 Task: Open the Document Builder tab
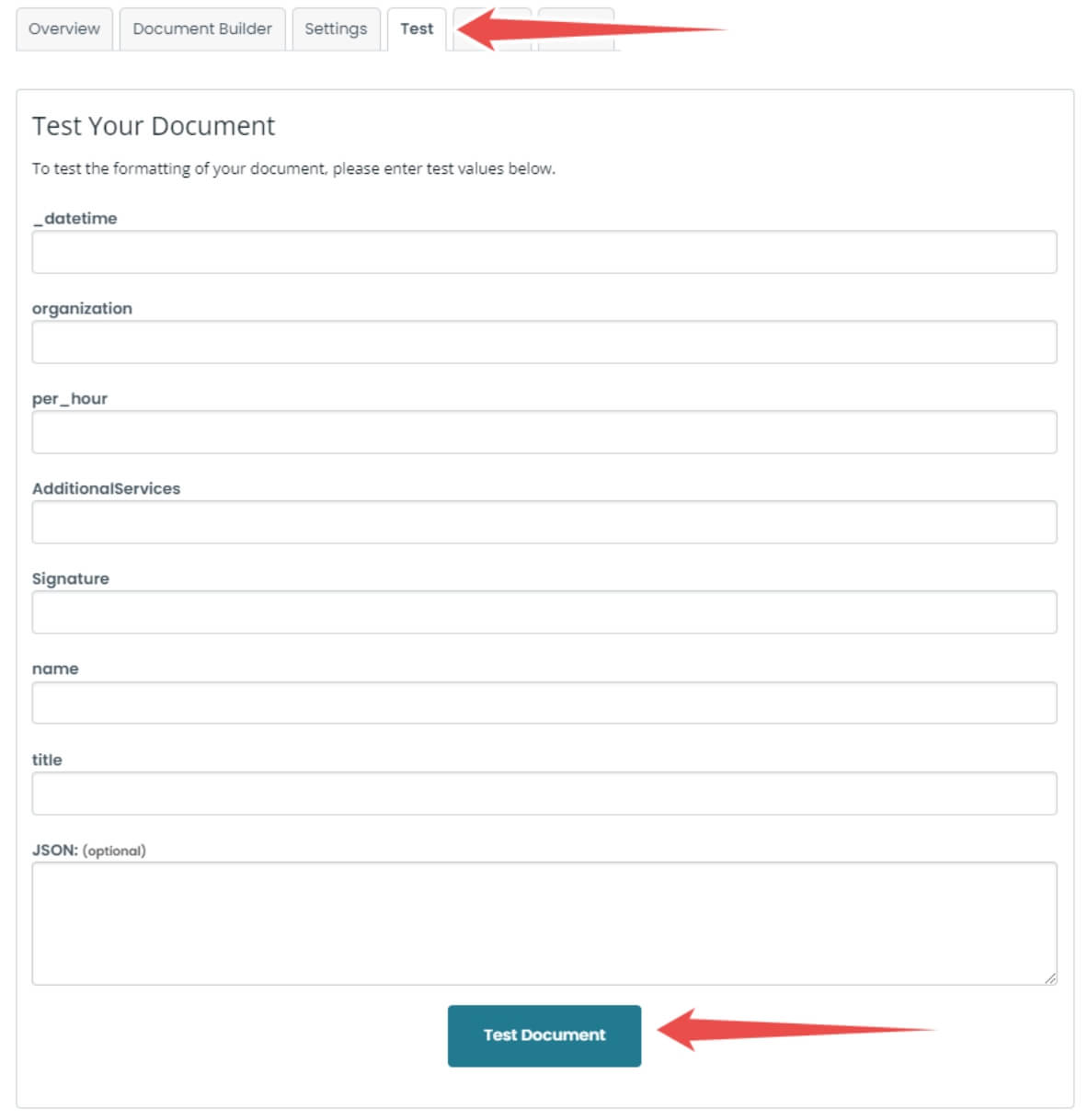(201, 29)
